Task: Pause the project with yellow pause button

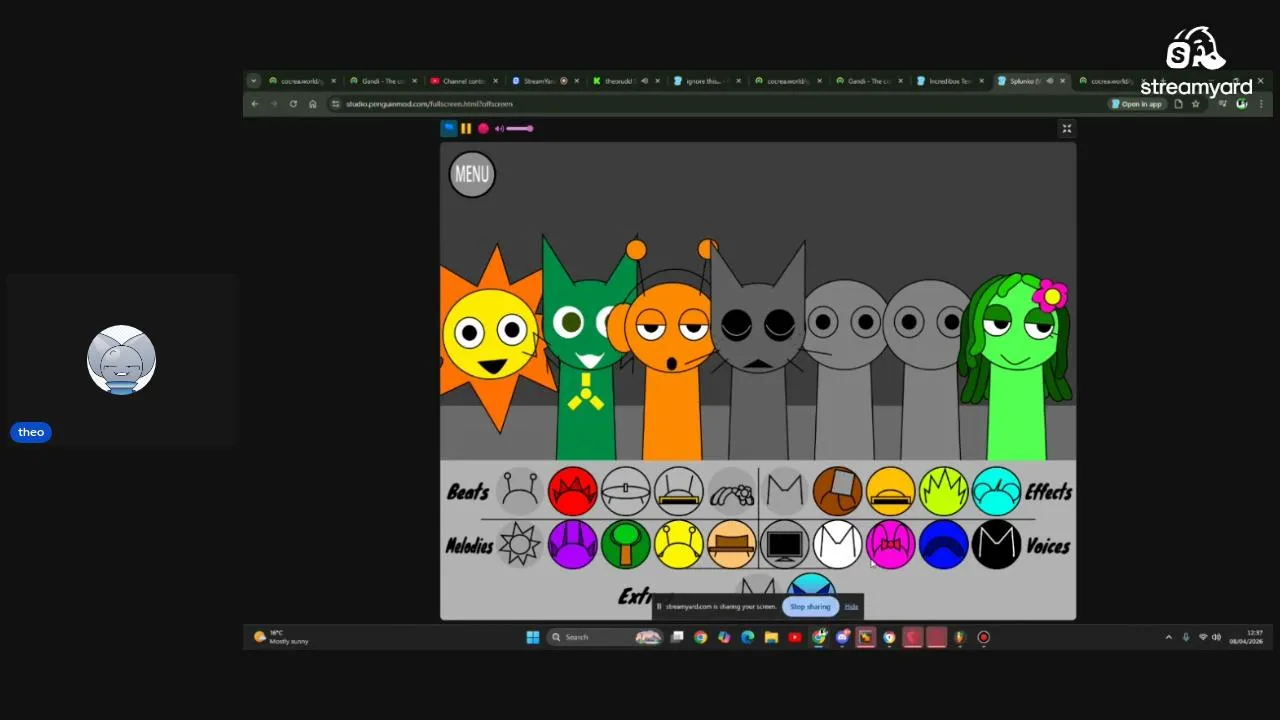Action: (466, 128)
